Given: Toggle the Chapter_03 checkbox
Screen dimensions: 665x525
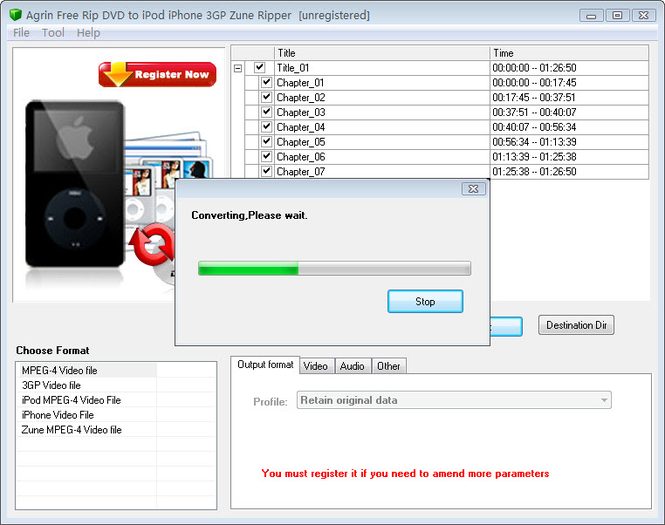Looking at the screenshot, I should point(266,112).
